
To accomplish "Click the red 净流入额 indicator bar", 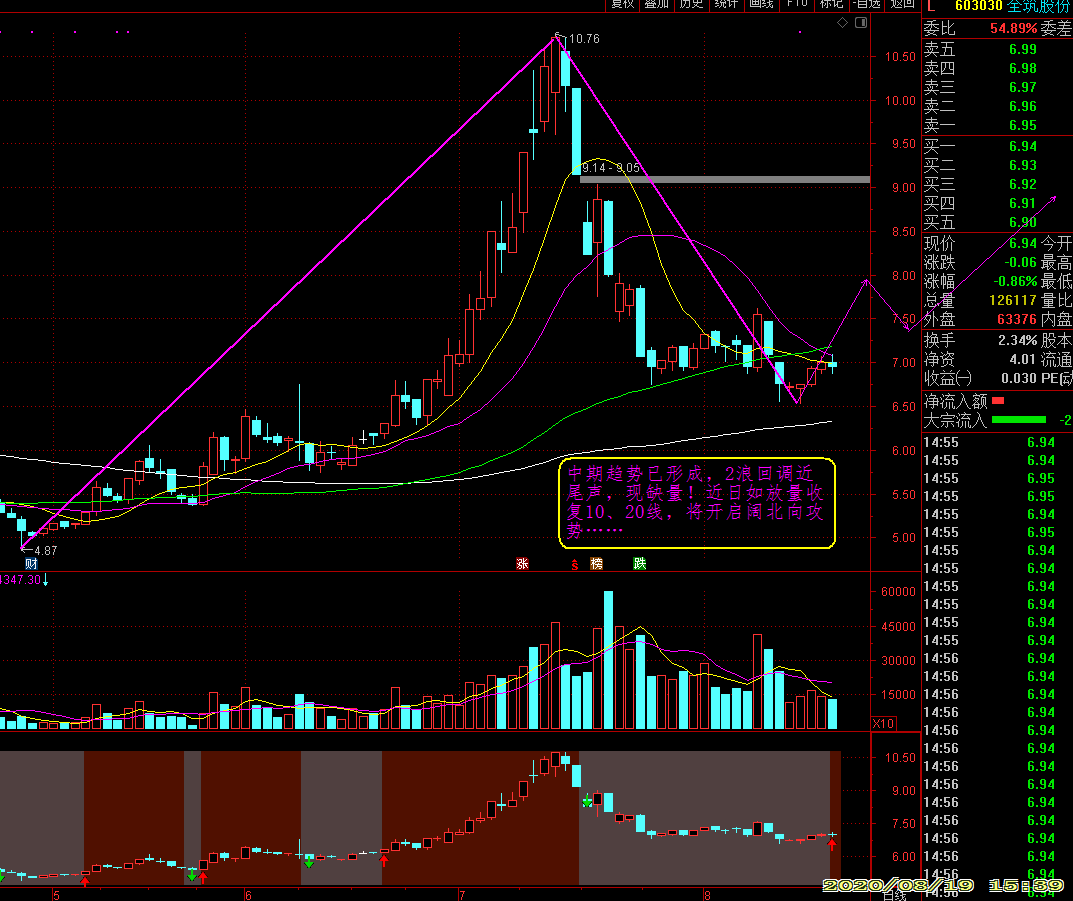I will 998,401.
